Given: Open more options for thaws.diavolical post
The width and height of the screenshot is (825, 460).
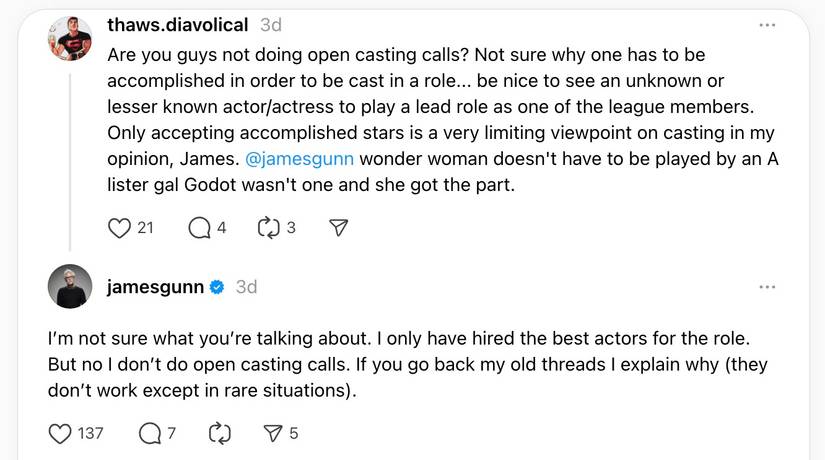Looking at the screenshot, I should (x=767, y=24).
